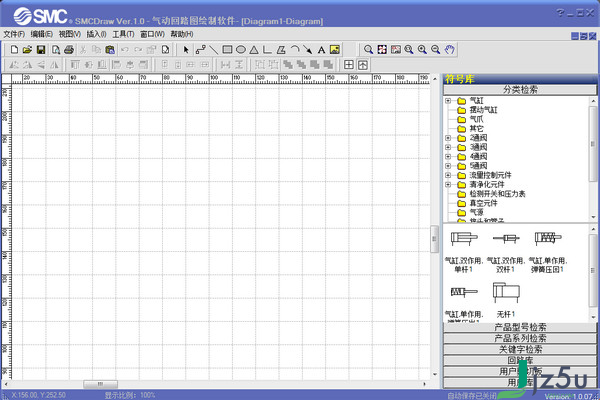Click the canvas vertical scrollbar thumb

pos(434,239)
